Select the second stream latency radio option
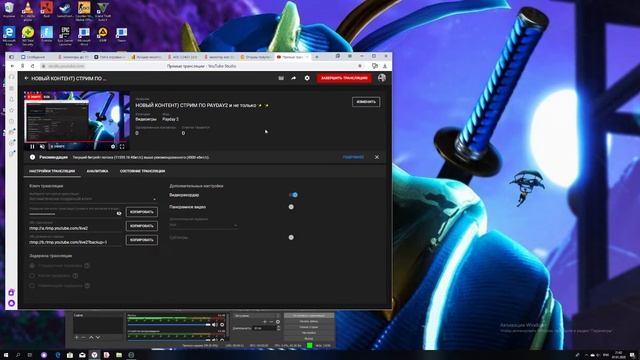The width and height of the screenshot is (640, 360). (32, 276)
